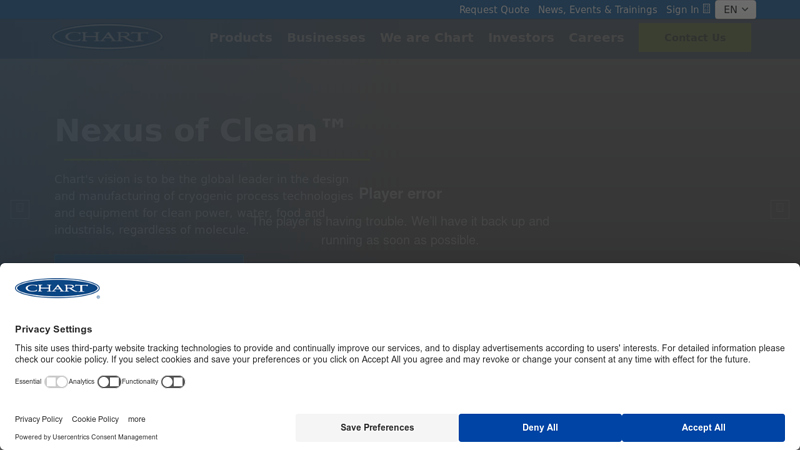Open the We are Chart menu
Image resolution: width=800 pixels, height=450 pixels.
[427, 38]
